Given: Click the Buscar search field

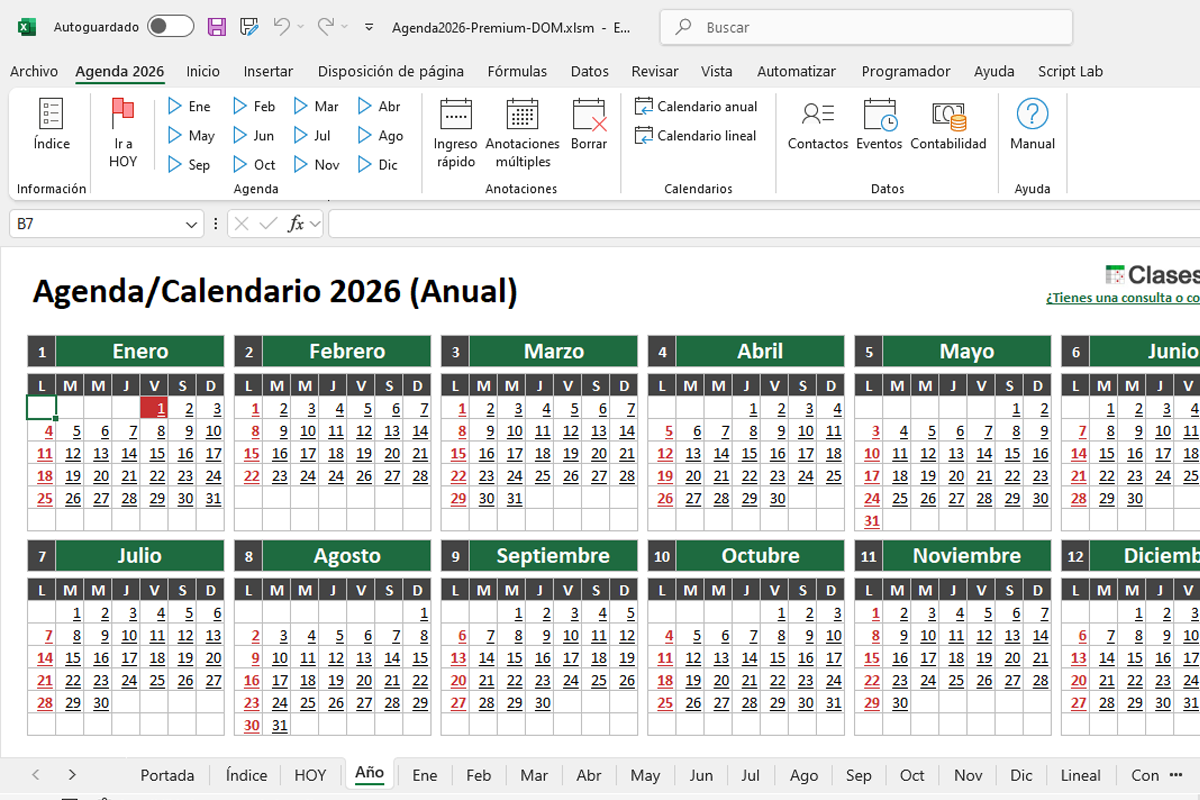Looking at the screenshot, I should tap(866, 27).
